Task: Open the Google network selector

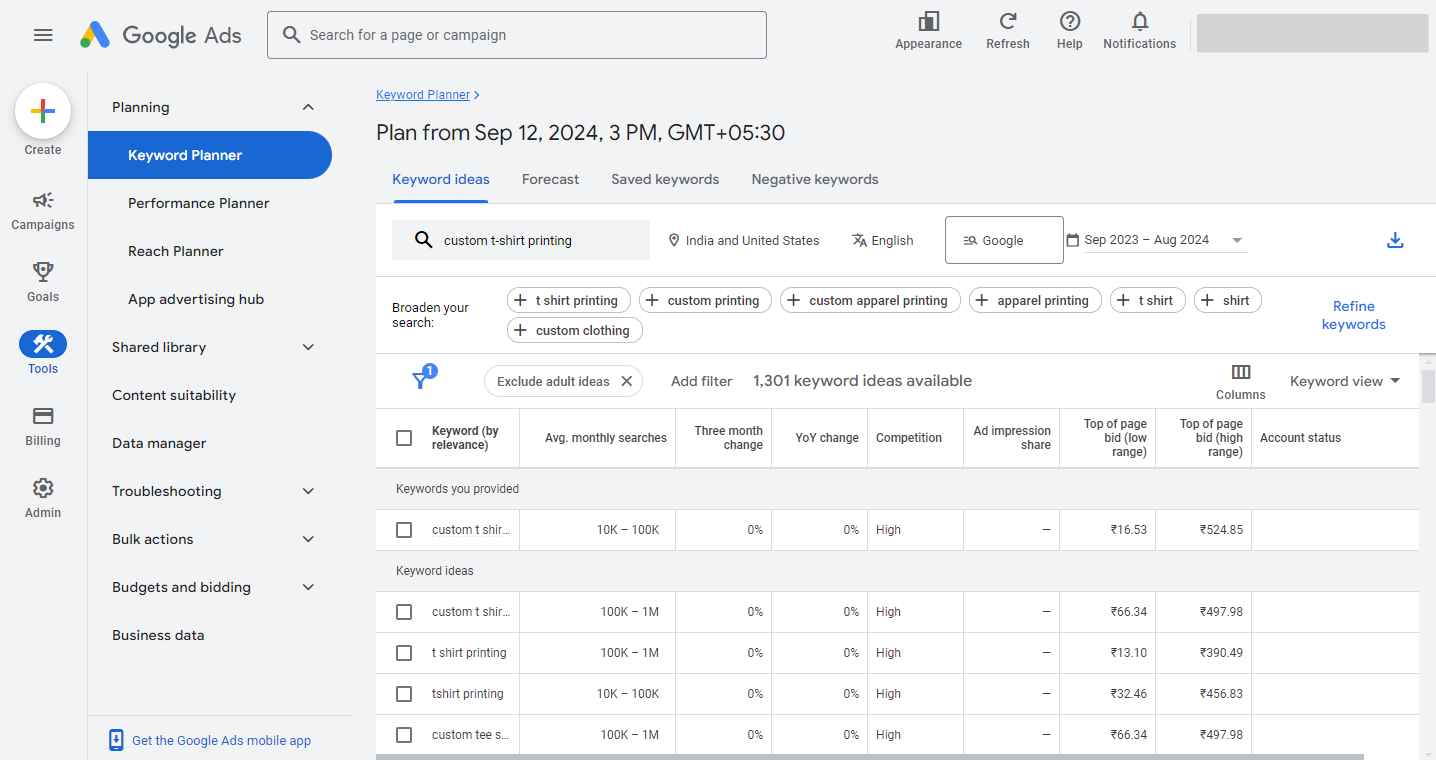Action: pyautogui.click(x=1004, y=240)
